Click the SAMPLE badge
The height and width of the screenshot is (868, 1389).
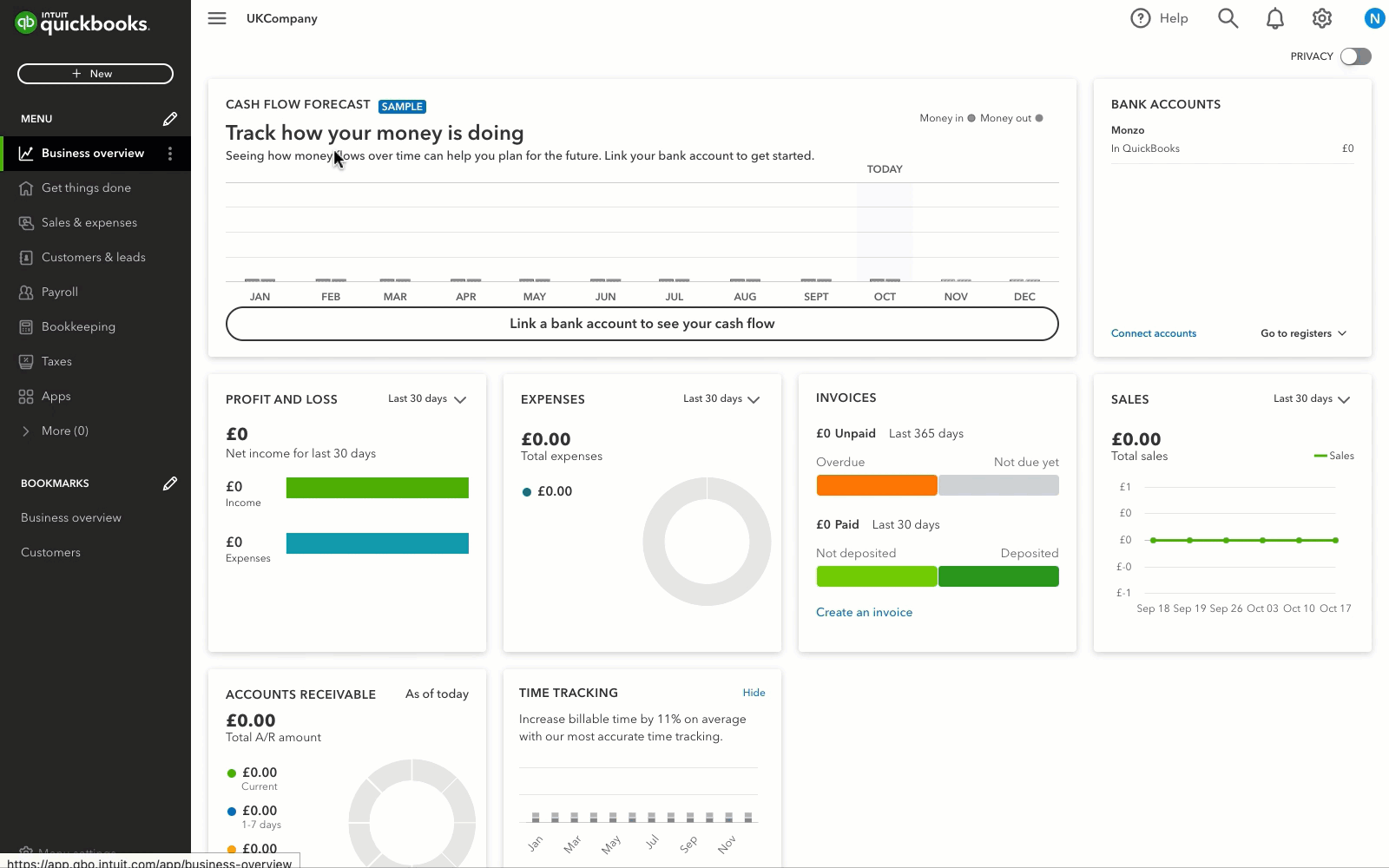tap(402, 107)
